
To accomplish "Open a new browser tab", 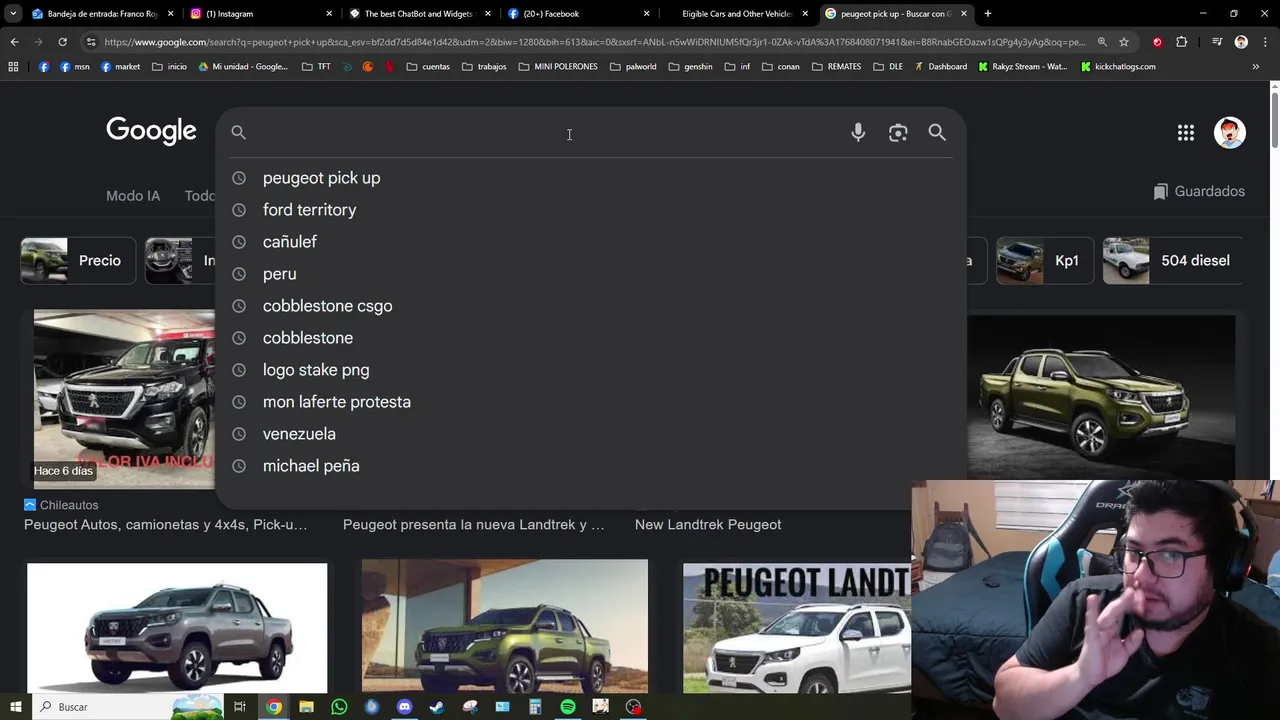I will (988, 14).
